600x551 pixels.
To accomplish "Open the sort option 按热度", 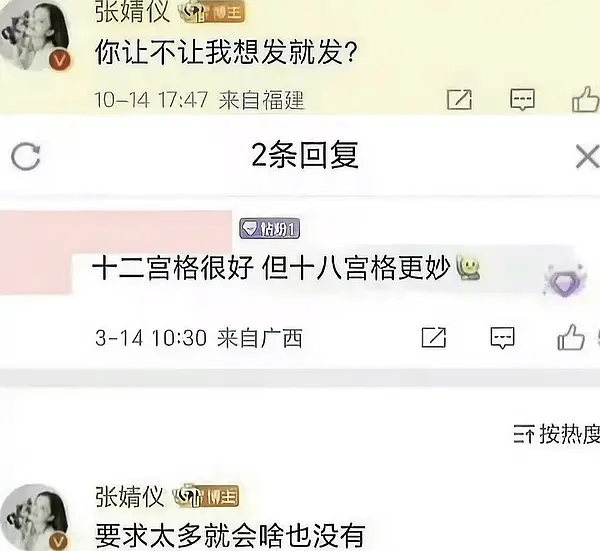I will point(556,434).
